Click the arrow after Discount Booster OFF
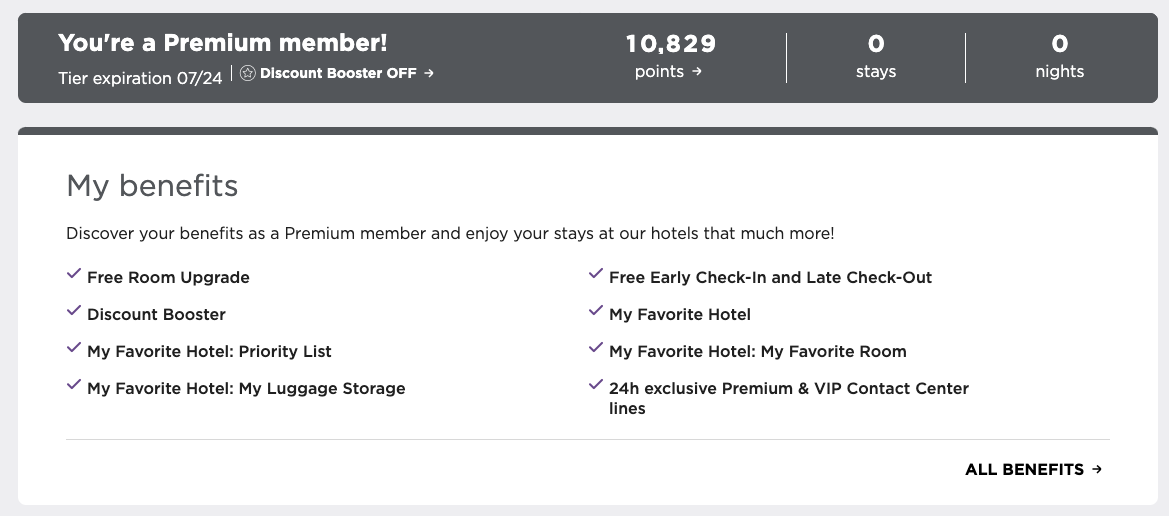 tap(429, 73)
